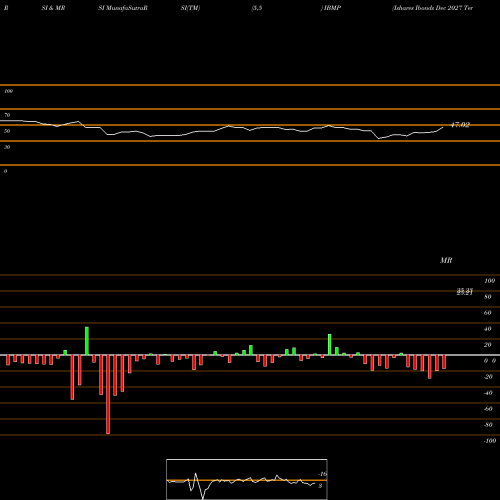The width and height of the screenshot is (500, 500).
Task: Click the MR axis label 80
Action: (x=488, y=297)
